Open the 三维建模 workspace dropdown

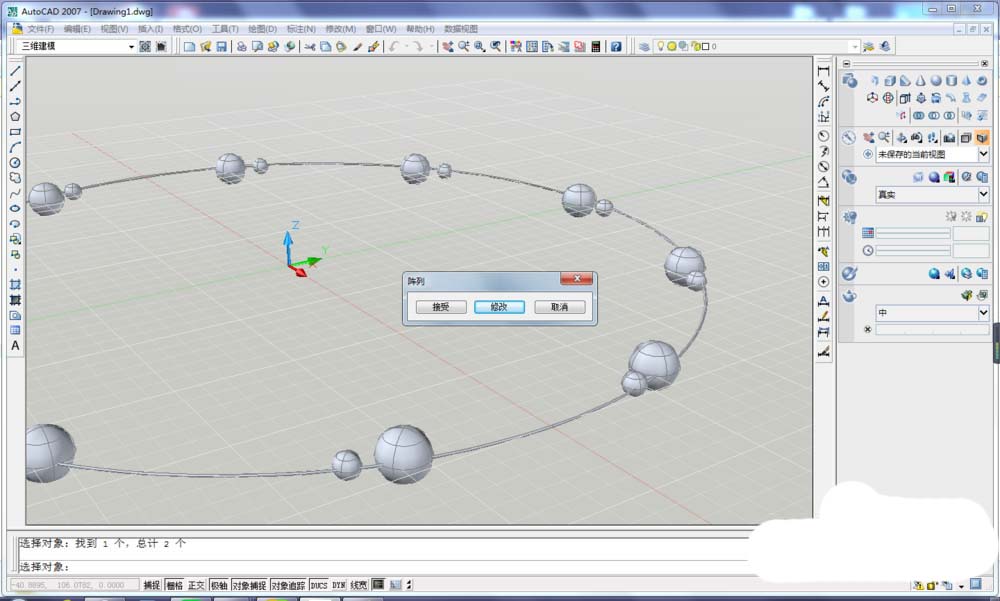pyautogui.click(x=131, y=47)
